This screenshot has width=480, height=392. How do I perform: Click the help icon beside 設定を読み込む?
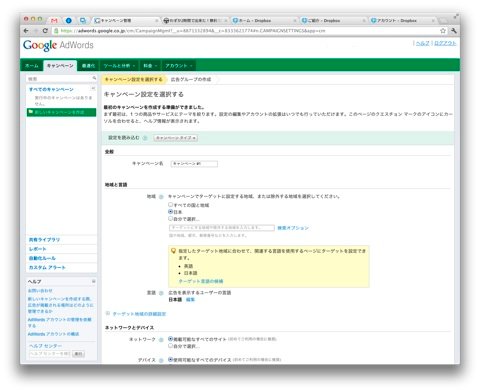[145, 138]
